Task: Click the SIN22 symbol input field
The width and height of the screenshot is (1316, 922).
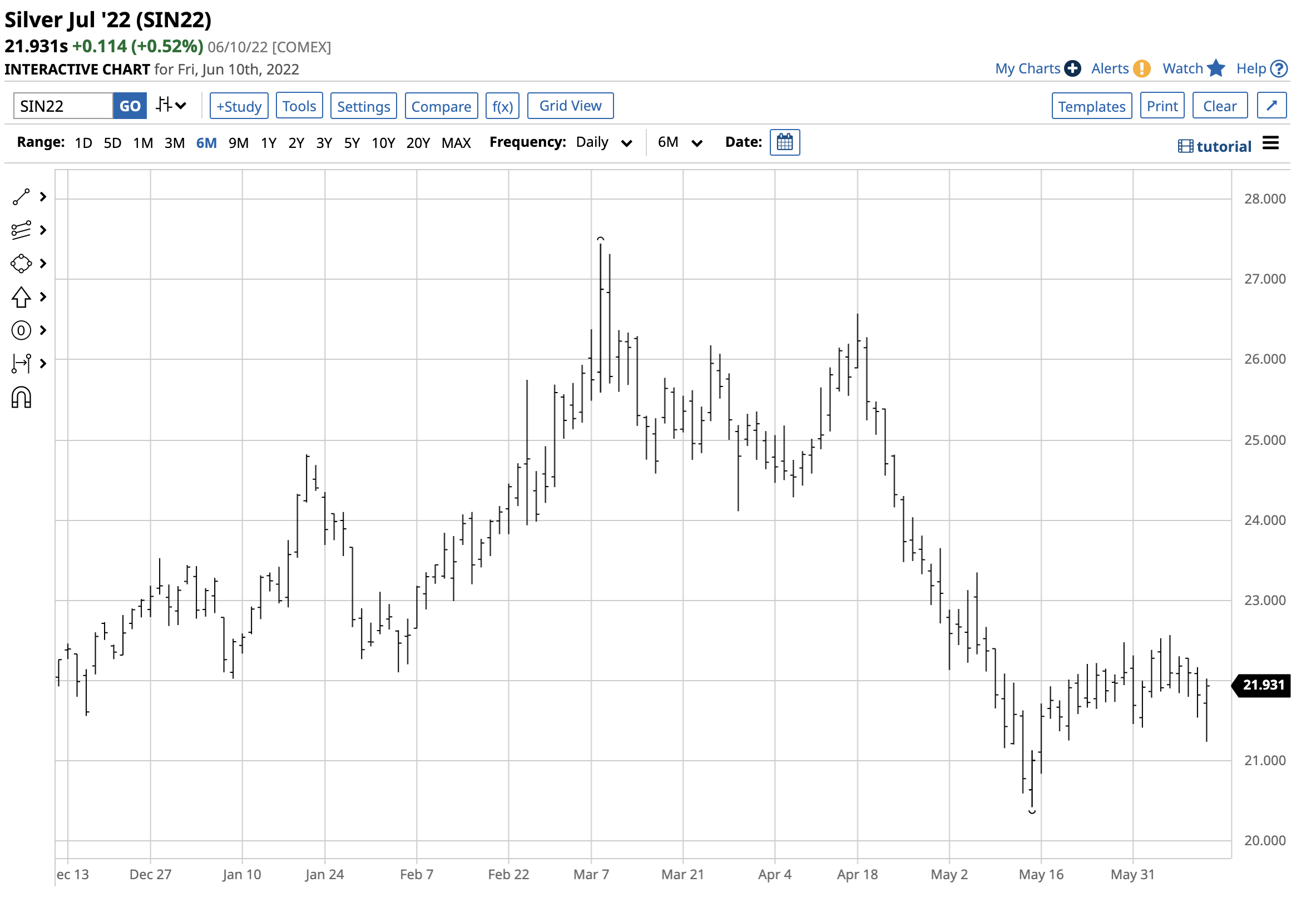Action: 63,107
